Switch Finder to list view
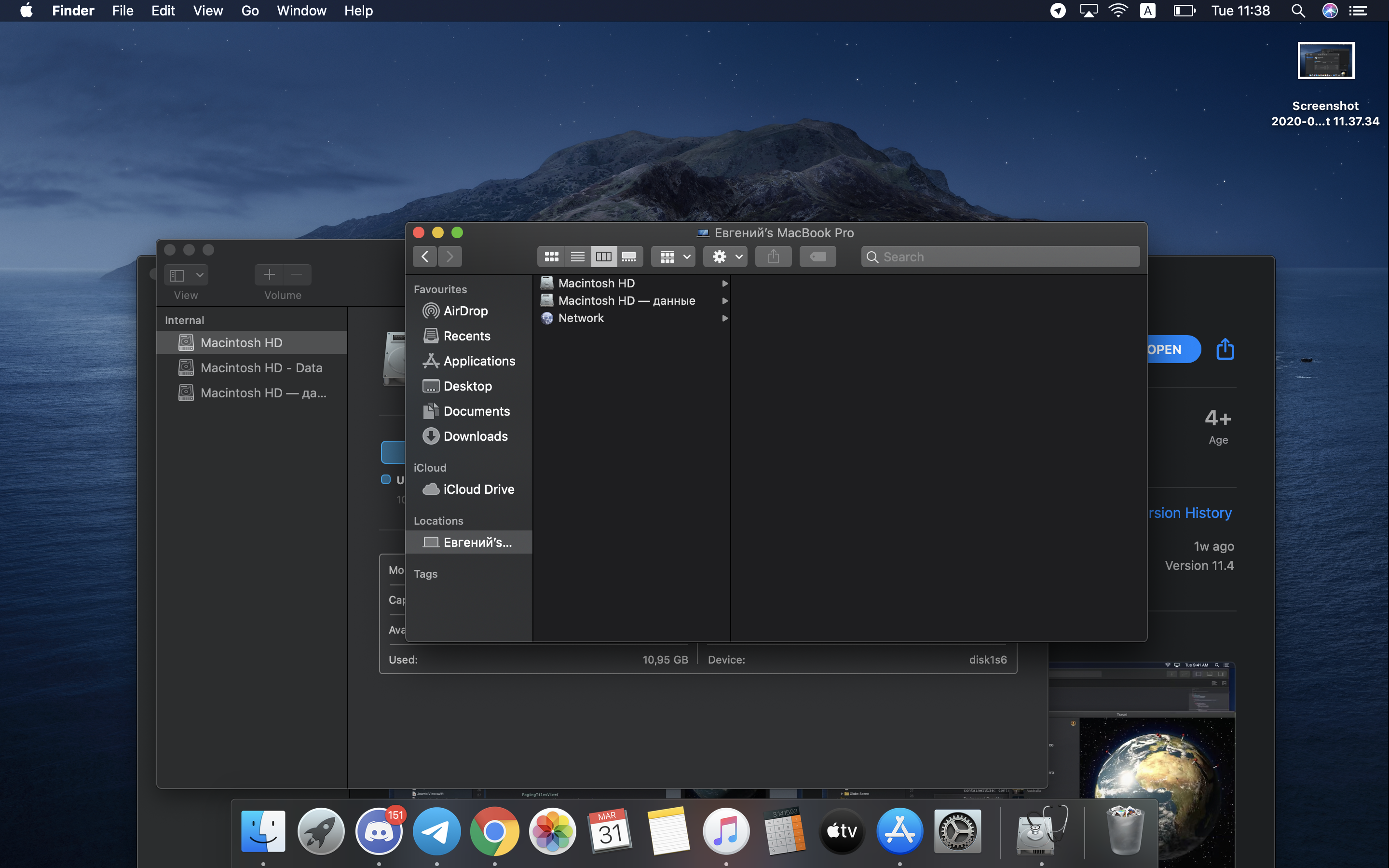The height and width of the screenshot is (868, 1389). tap(577, 257)
